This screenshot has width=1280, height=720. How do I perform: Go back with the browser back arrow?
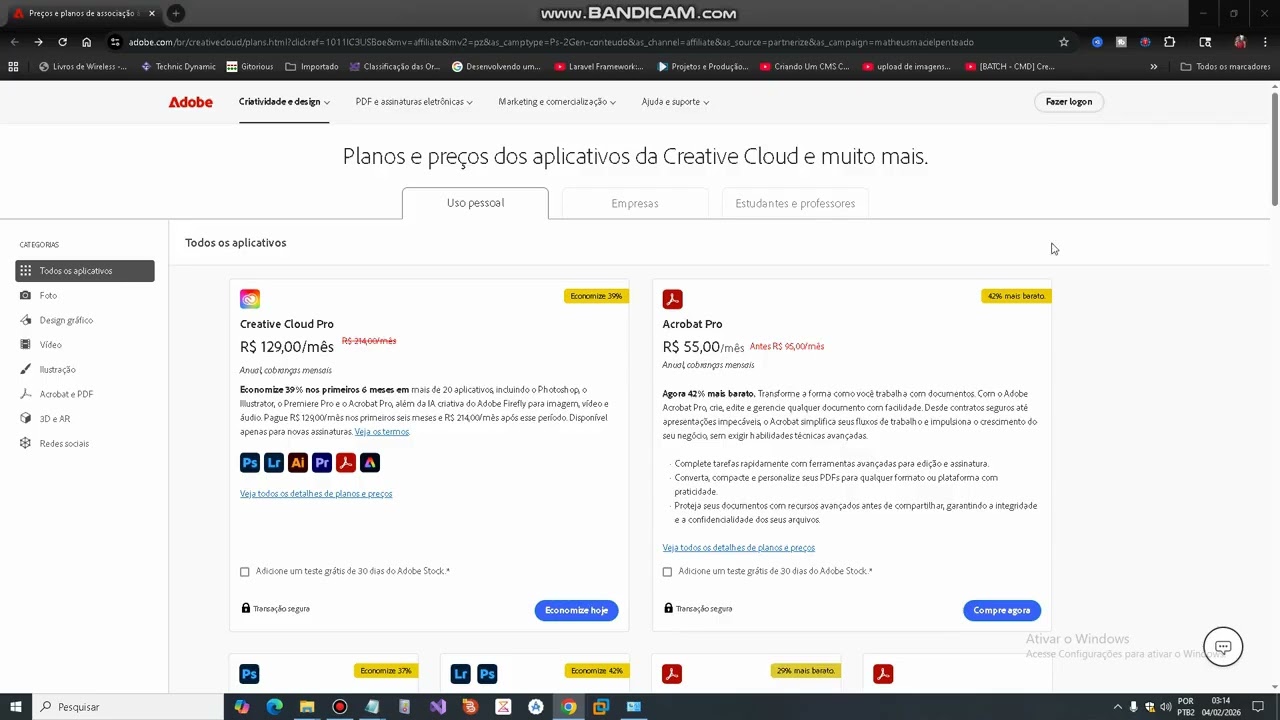coord(14,42)
